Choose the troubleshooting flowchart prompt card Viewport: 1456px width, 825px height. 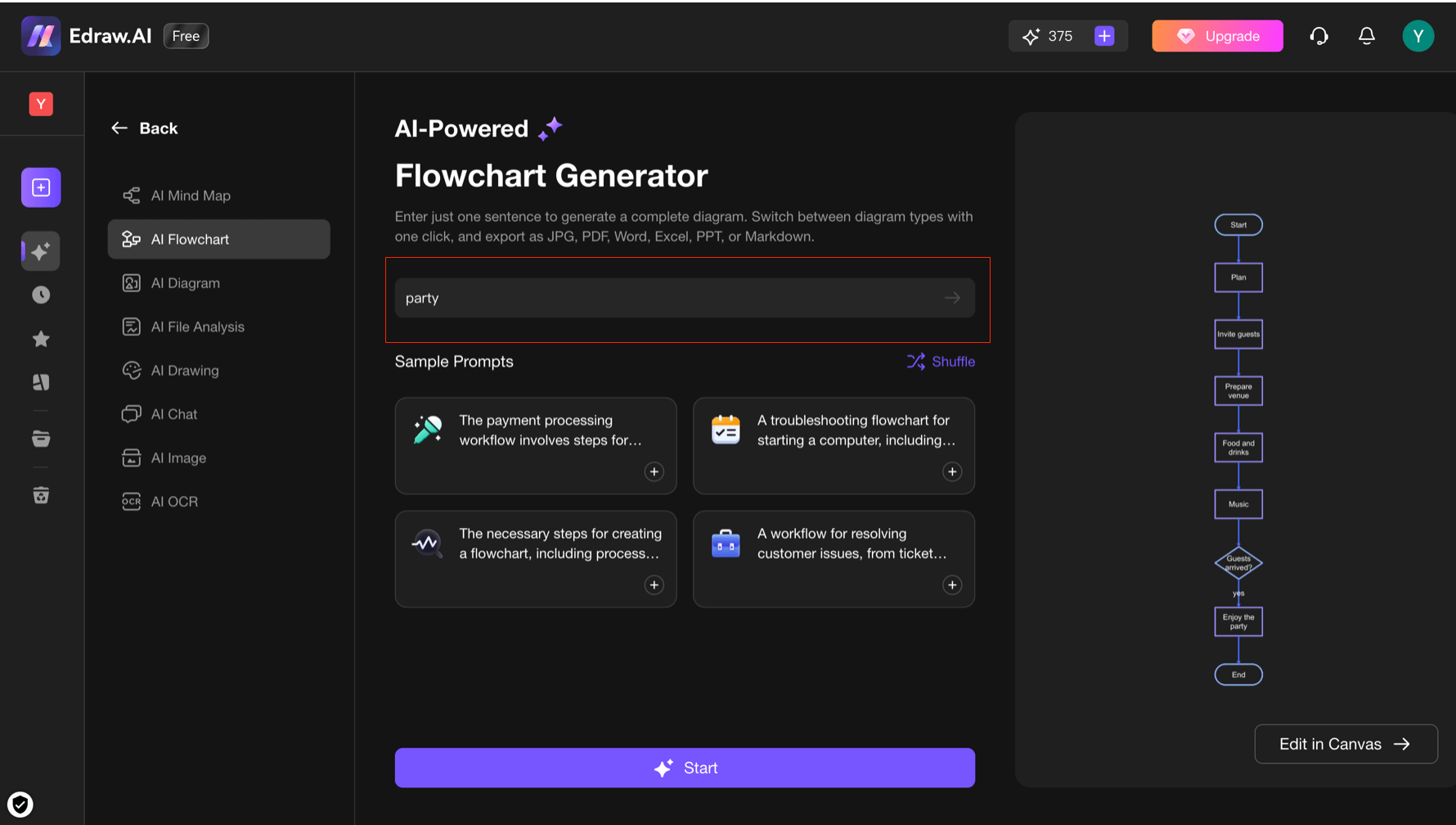(834, 446)
